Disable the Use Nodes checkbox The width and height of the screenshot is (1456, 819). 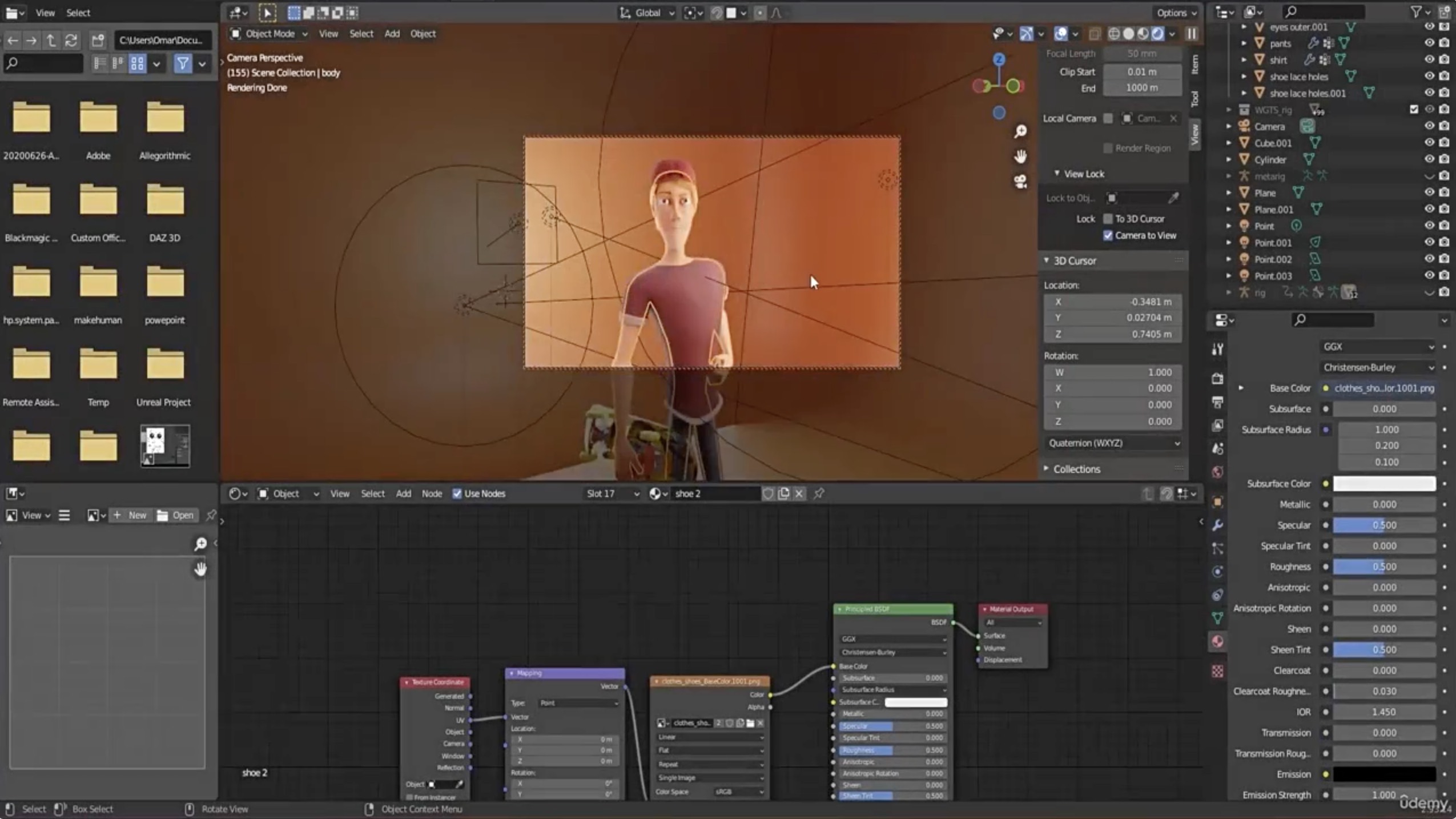pos(457,493)
